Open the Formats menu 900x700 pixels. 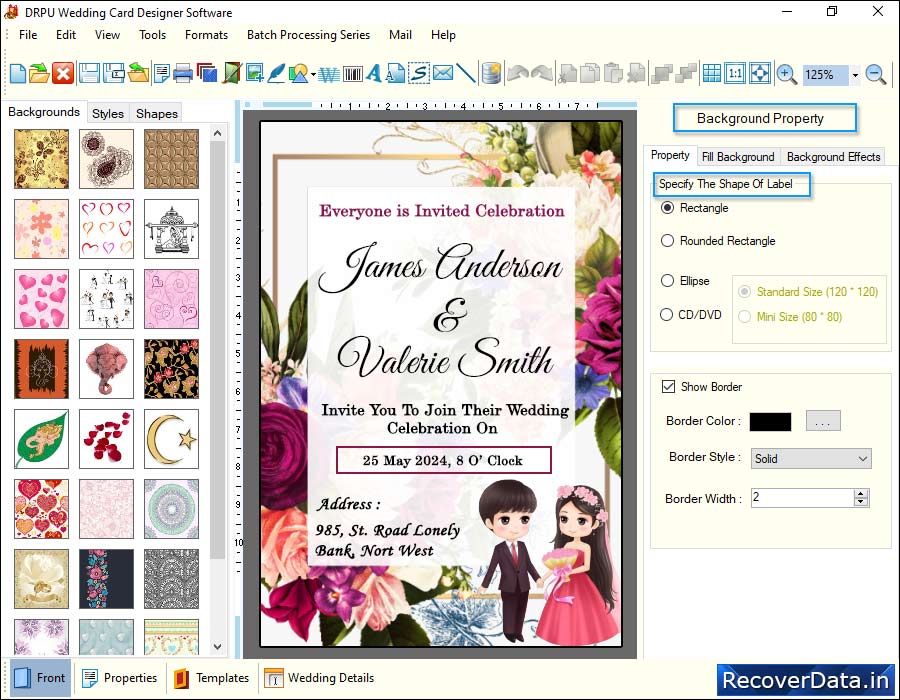click(x=206, y=35)
